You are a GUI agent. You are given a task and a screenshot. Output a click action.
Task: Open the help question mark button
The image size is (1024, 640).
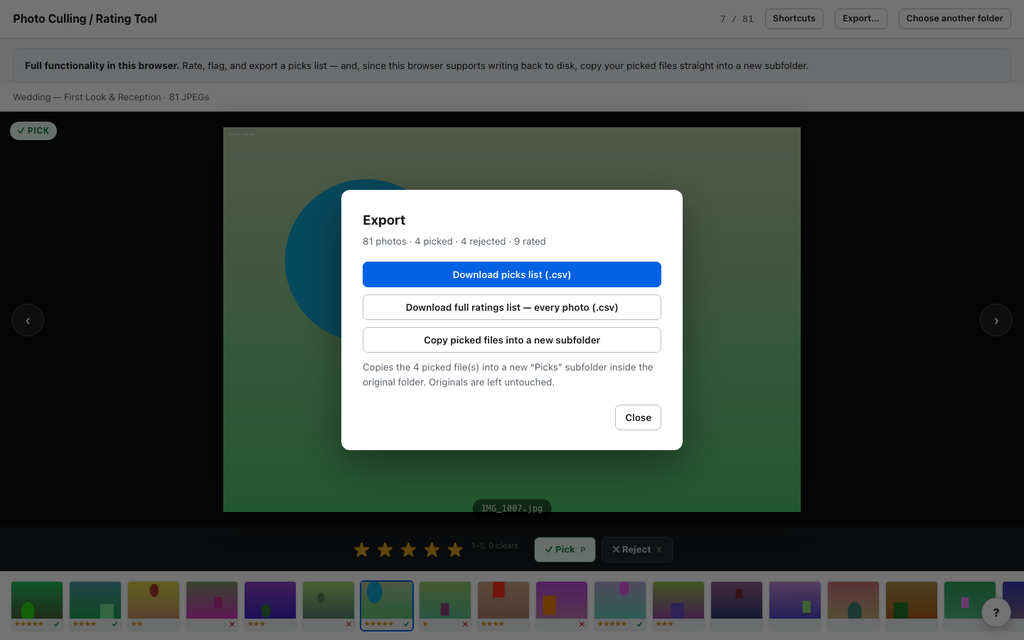tap(996, 613)
